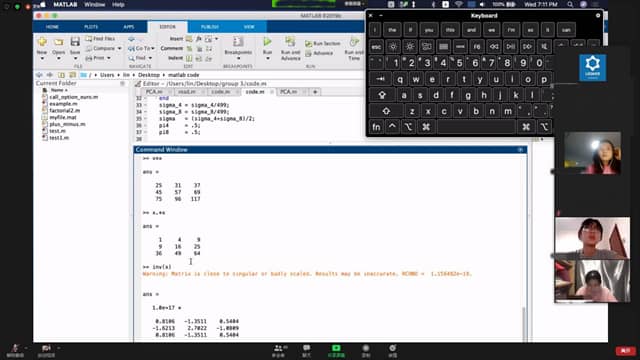Open example.m in Current Folder
The width and height of the screenshot is (640, 360).
63,104
